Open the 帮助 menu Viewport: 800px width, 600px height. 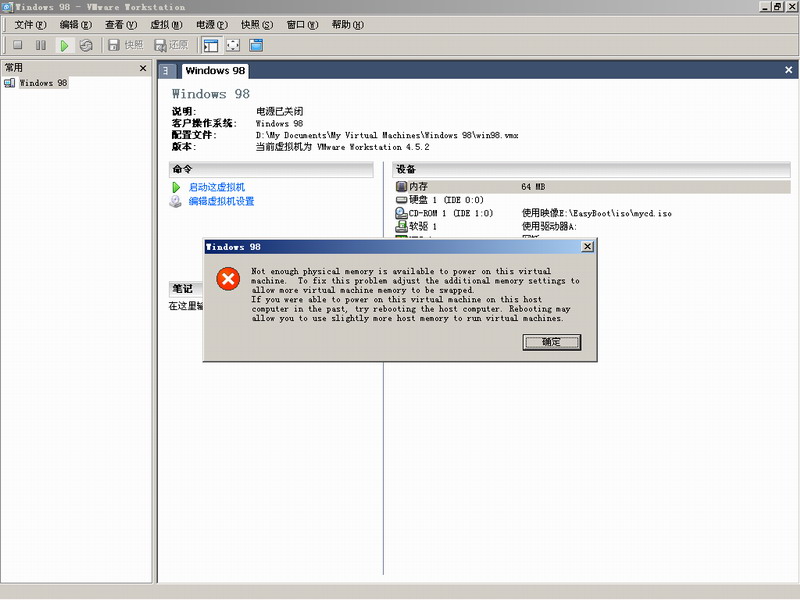(347, 24)
